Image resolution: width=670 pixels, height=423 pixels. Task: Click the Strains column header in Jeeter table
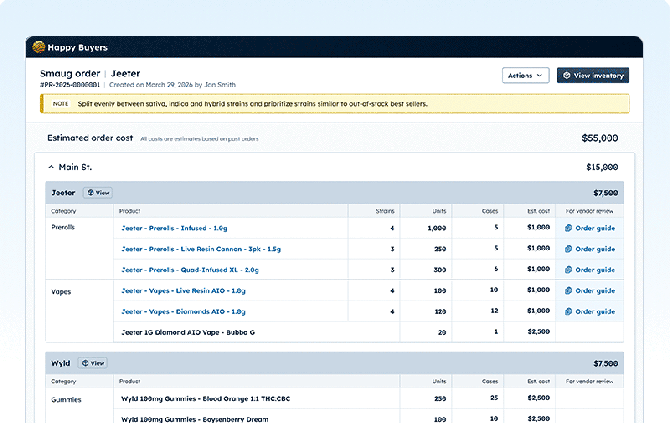pos(385,211)
